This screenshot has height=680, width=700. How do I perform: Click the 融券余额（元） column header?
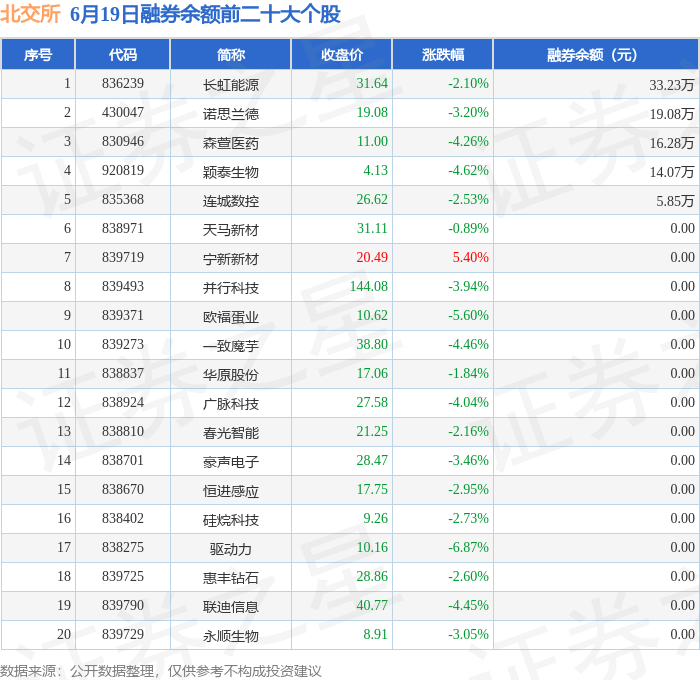596,54
